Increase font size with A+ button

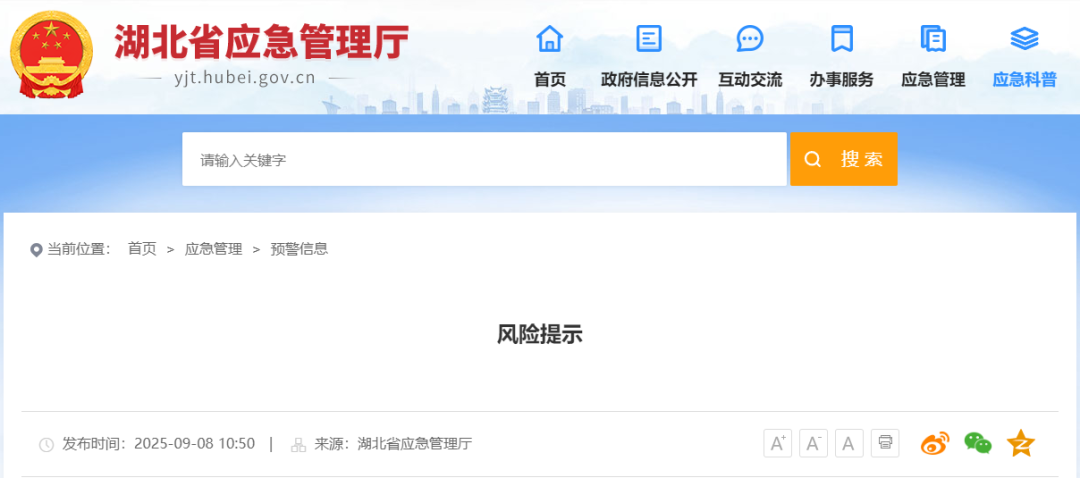tap(778, 443)
